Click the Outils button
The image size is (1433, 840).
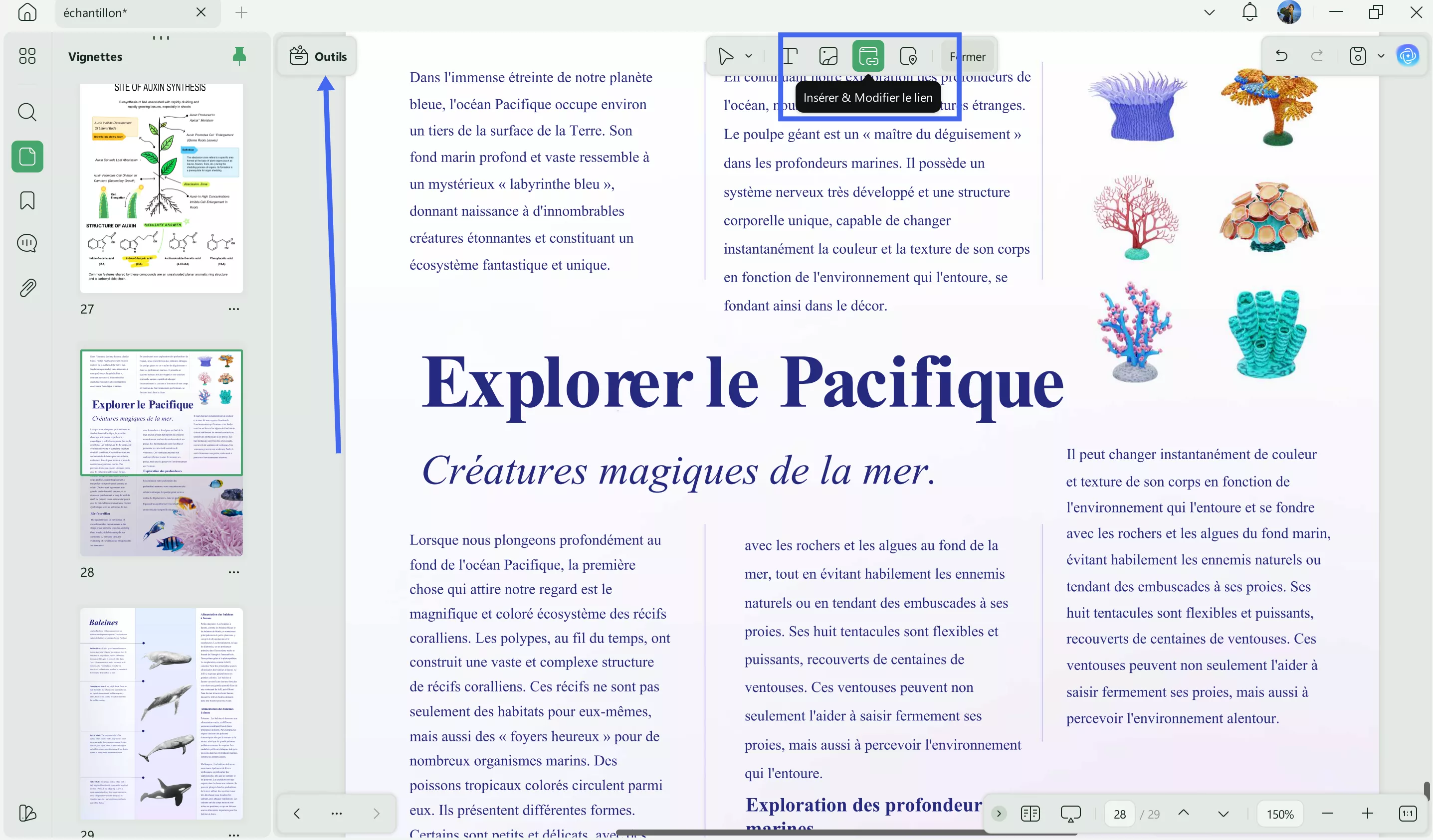coord(317,56)
